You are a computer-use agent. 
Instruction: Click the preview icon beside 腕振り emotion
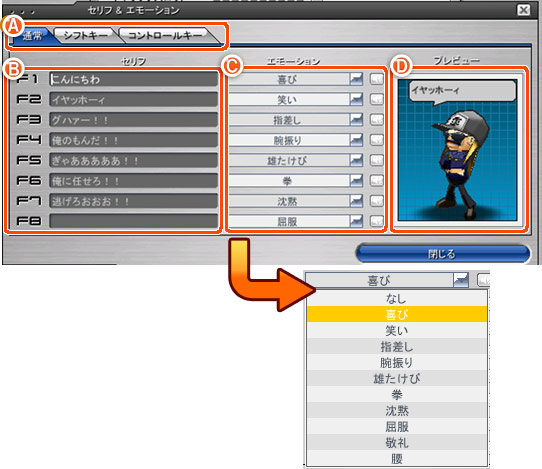376,140
